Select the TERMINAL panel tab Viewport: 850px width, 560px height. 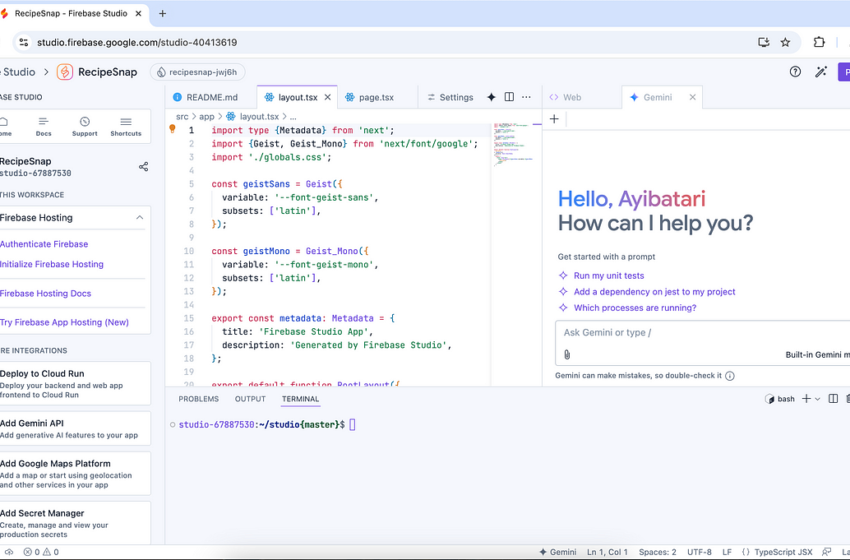tap(300, 399)
